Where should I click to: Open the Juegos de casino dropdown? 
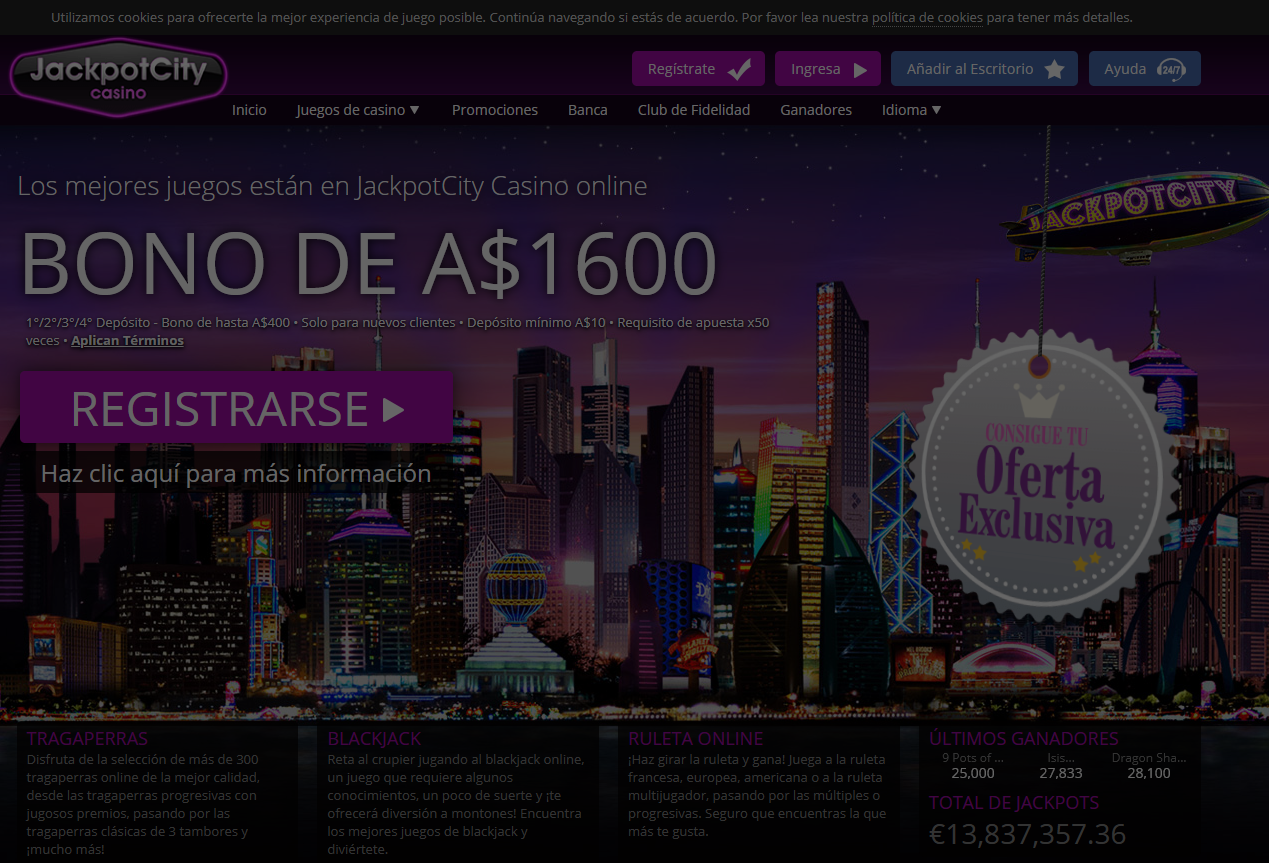tap(351, 110)
